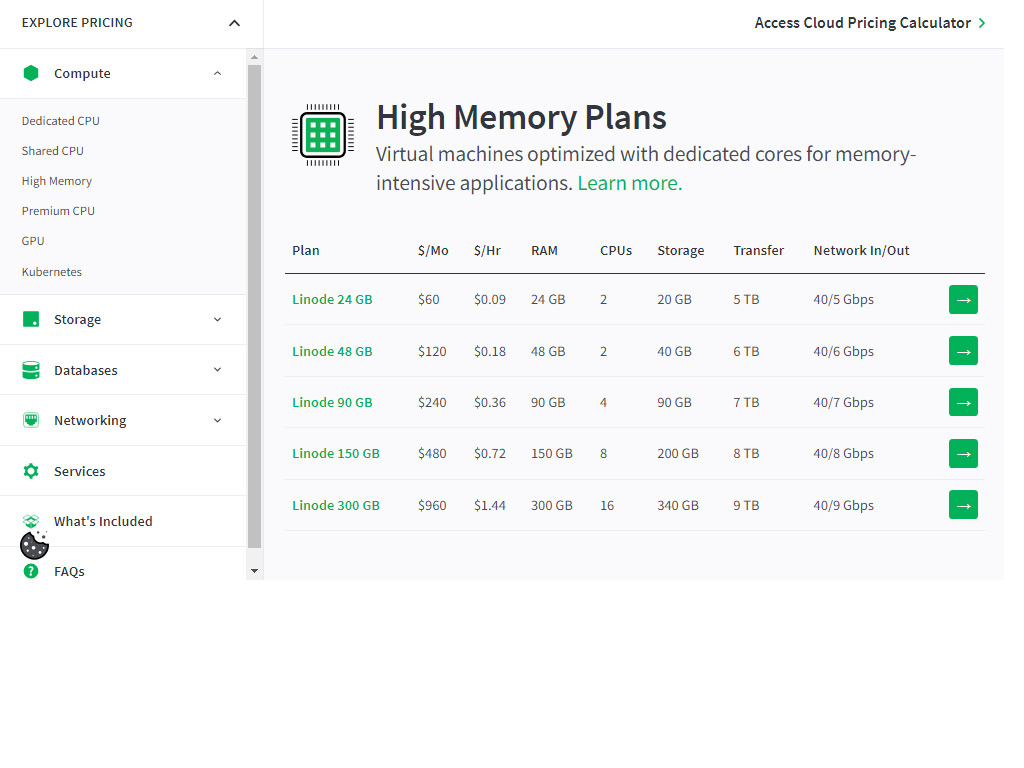
Task: Click the 9 TB transfer cell
Action: (x=746, y=505)
